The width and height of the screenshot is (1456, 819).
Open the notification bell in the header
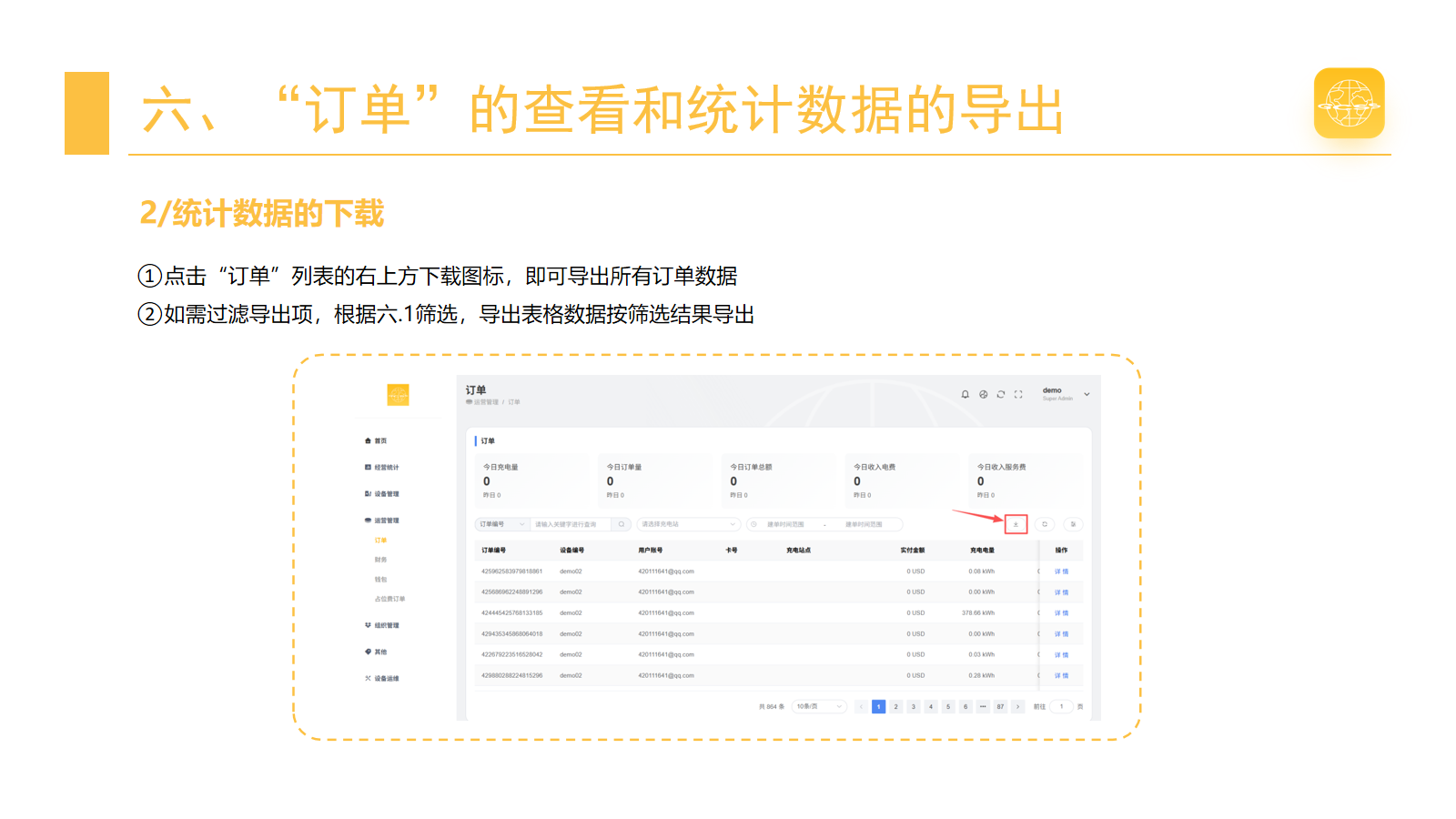[966, 395]
